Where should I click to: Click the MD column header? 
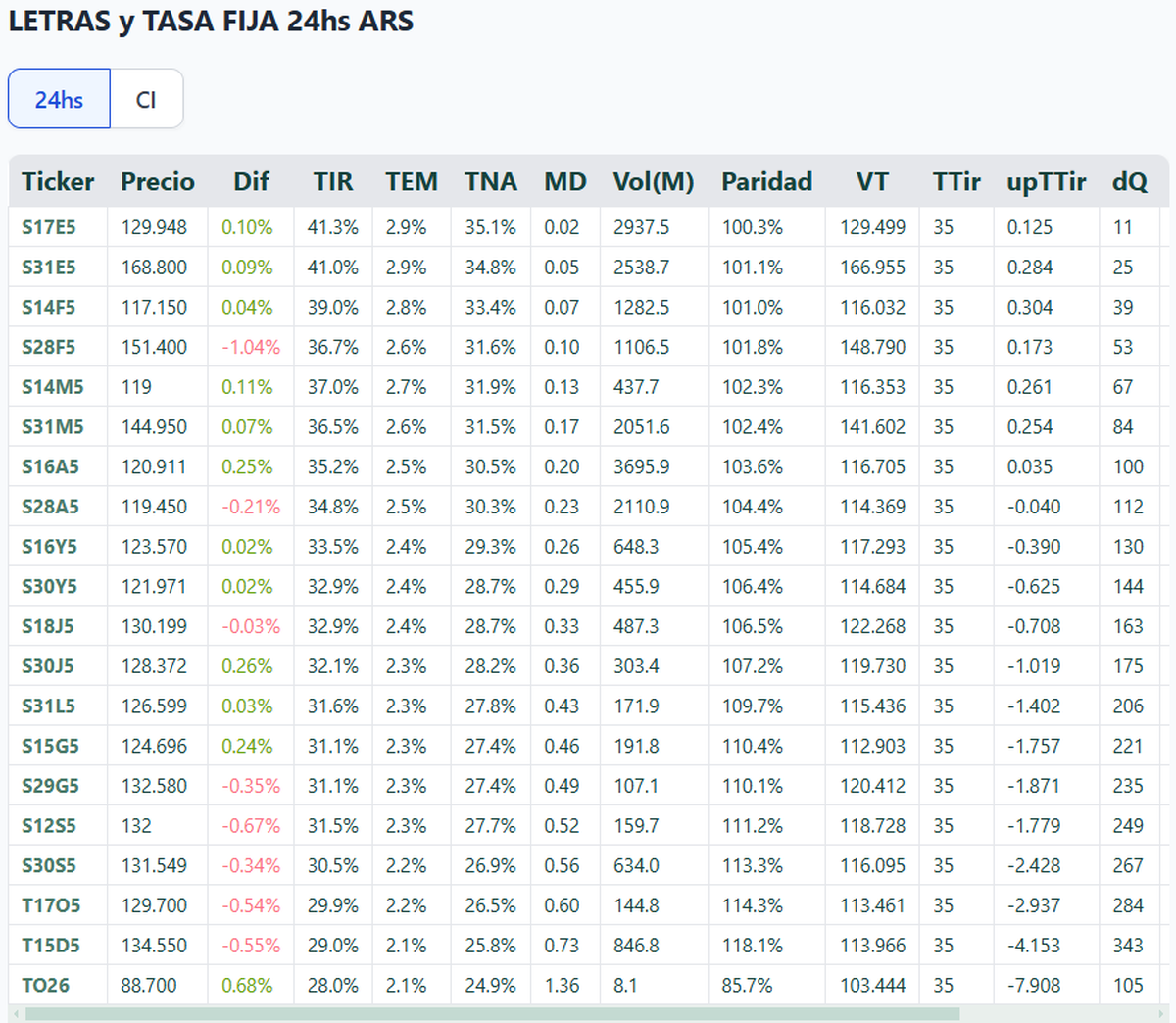[565, 181]
